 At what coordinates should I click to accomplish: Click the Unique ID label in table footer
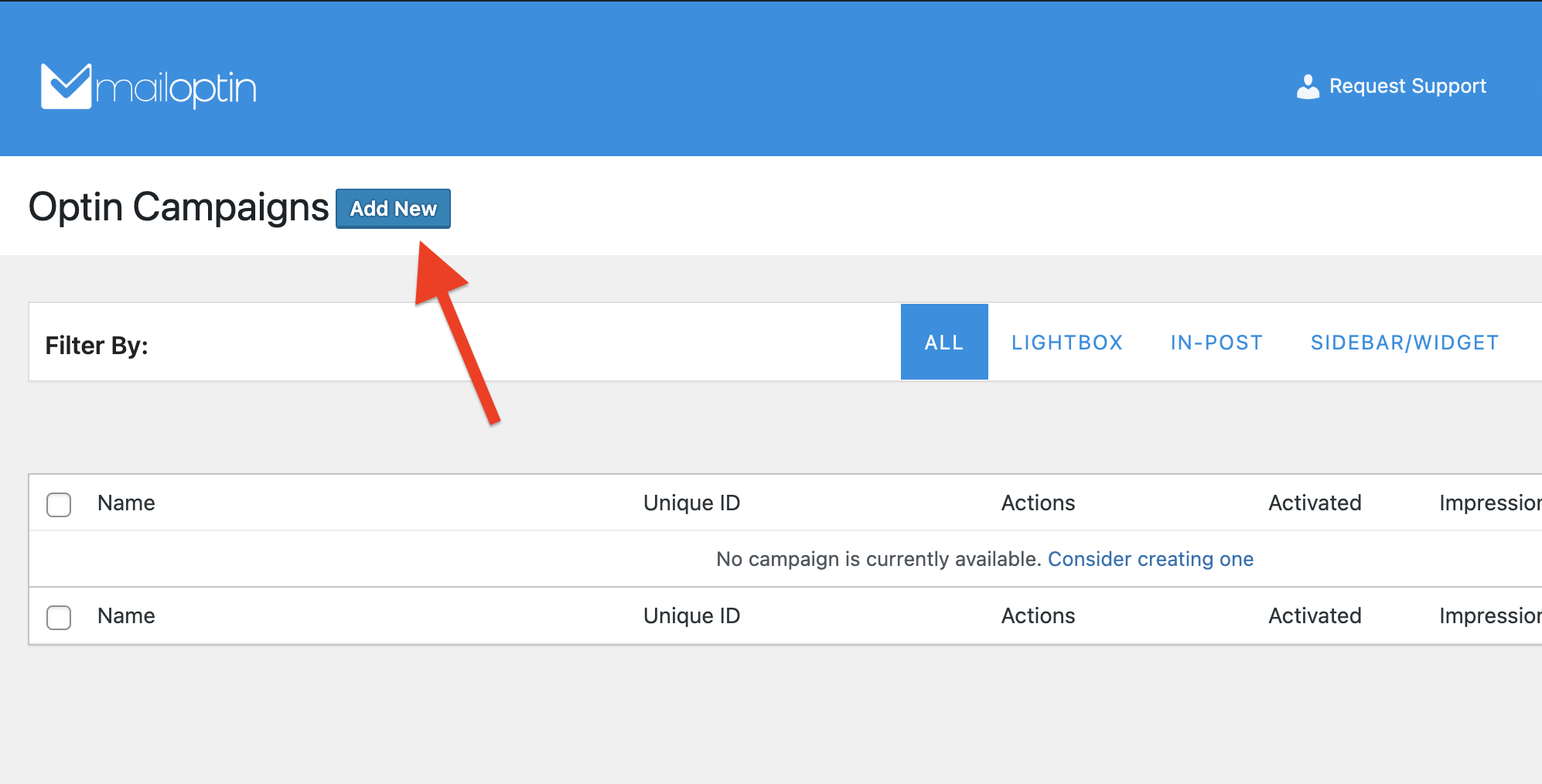[691, 616]
